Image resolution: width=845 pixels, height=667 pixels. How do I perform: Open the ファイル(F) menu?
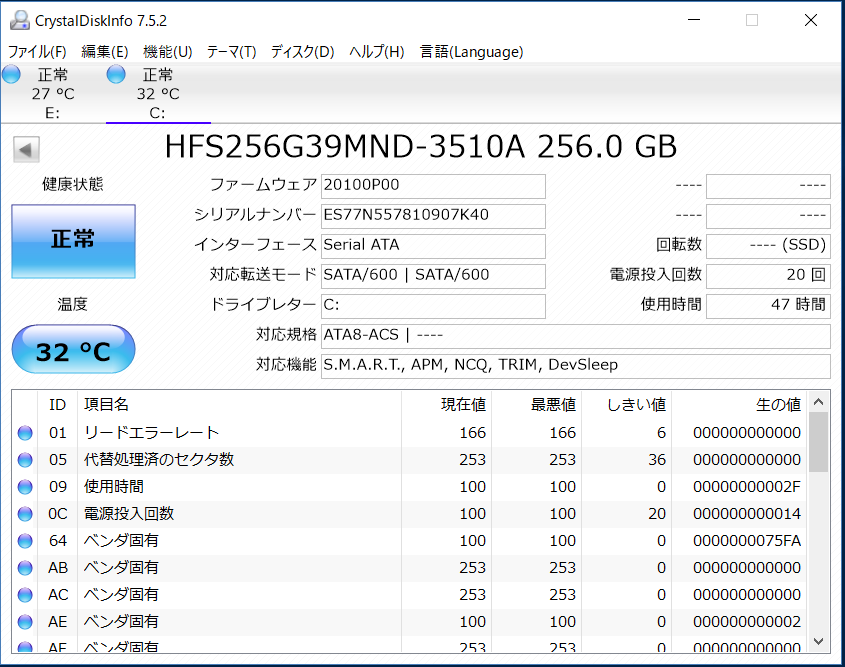(37, 52)
